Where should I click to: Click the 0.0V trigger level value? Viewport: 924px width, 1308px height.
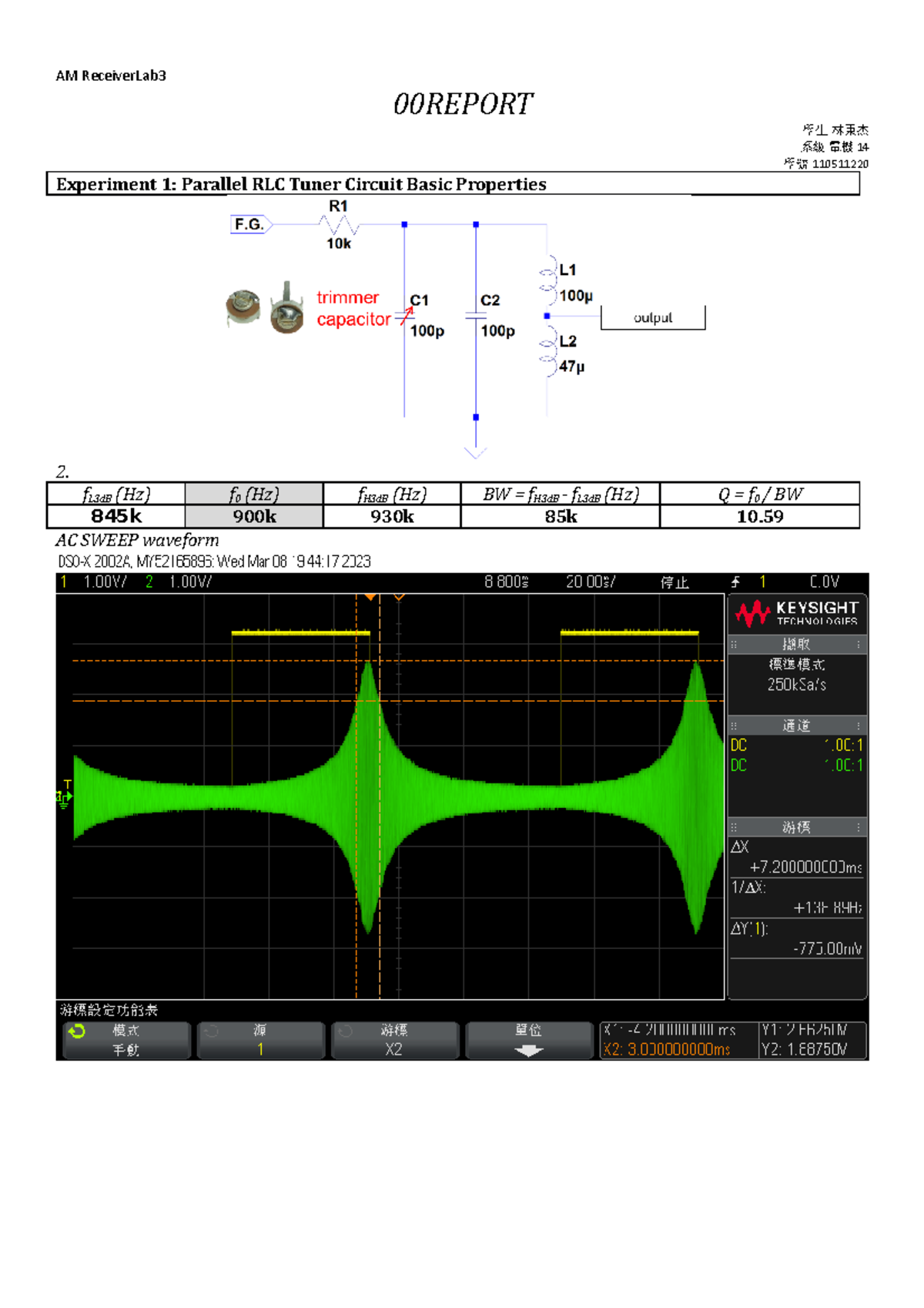(x=825, y=582)
